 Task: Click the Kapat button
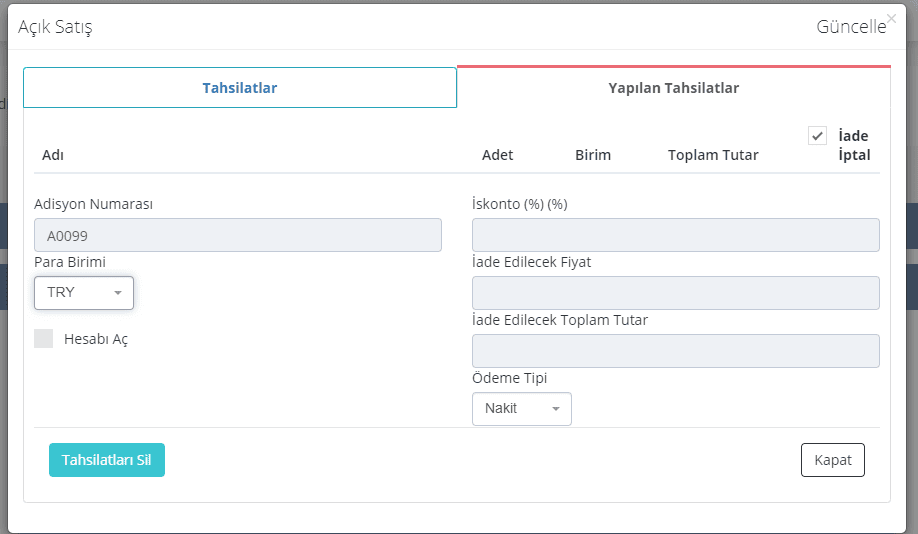point(833,460)
